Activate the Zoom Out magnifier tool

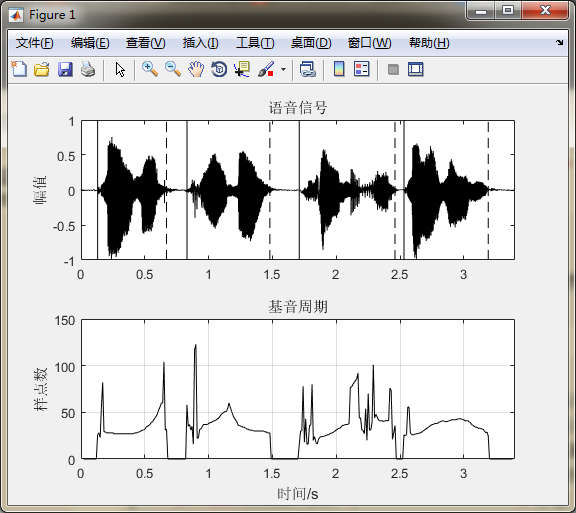(x=173, y=69)
